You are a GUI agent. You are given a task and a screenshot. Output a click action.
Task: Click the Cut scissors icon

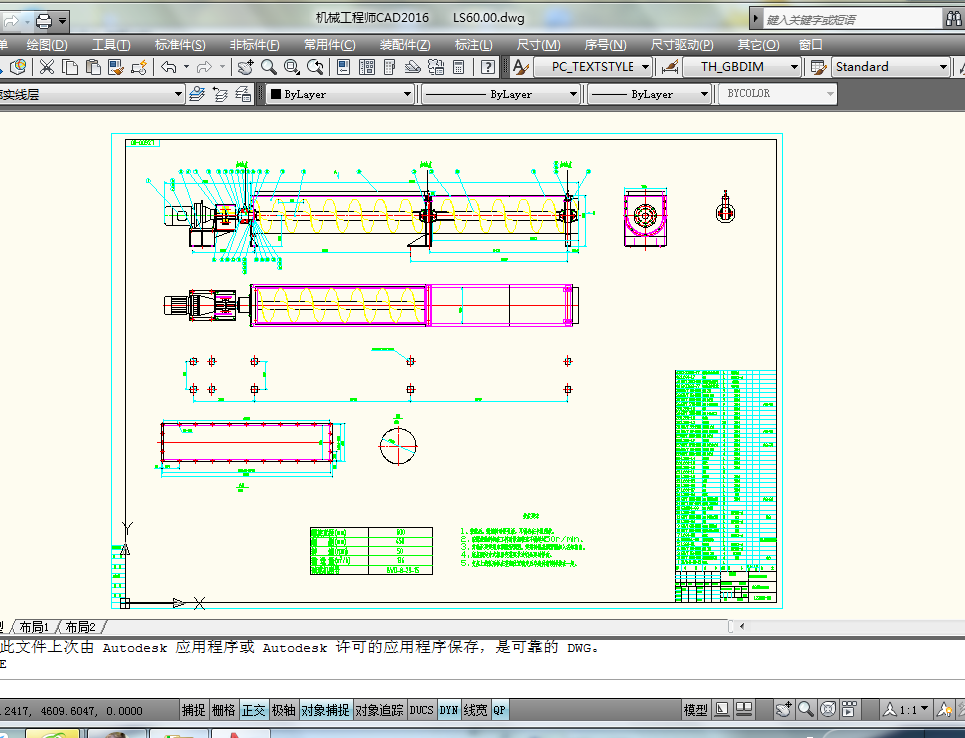point(46,67)
